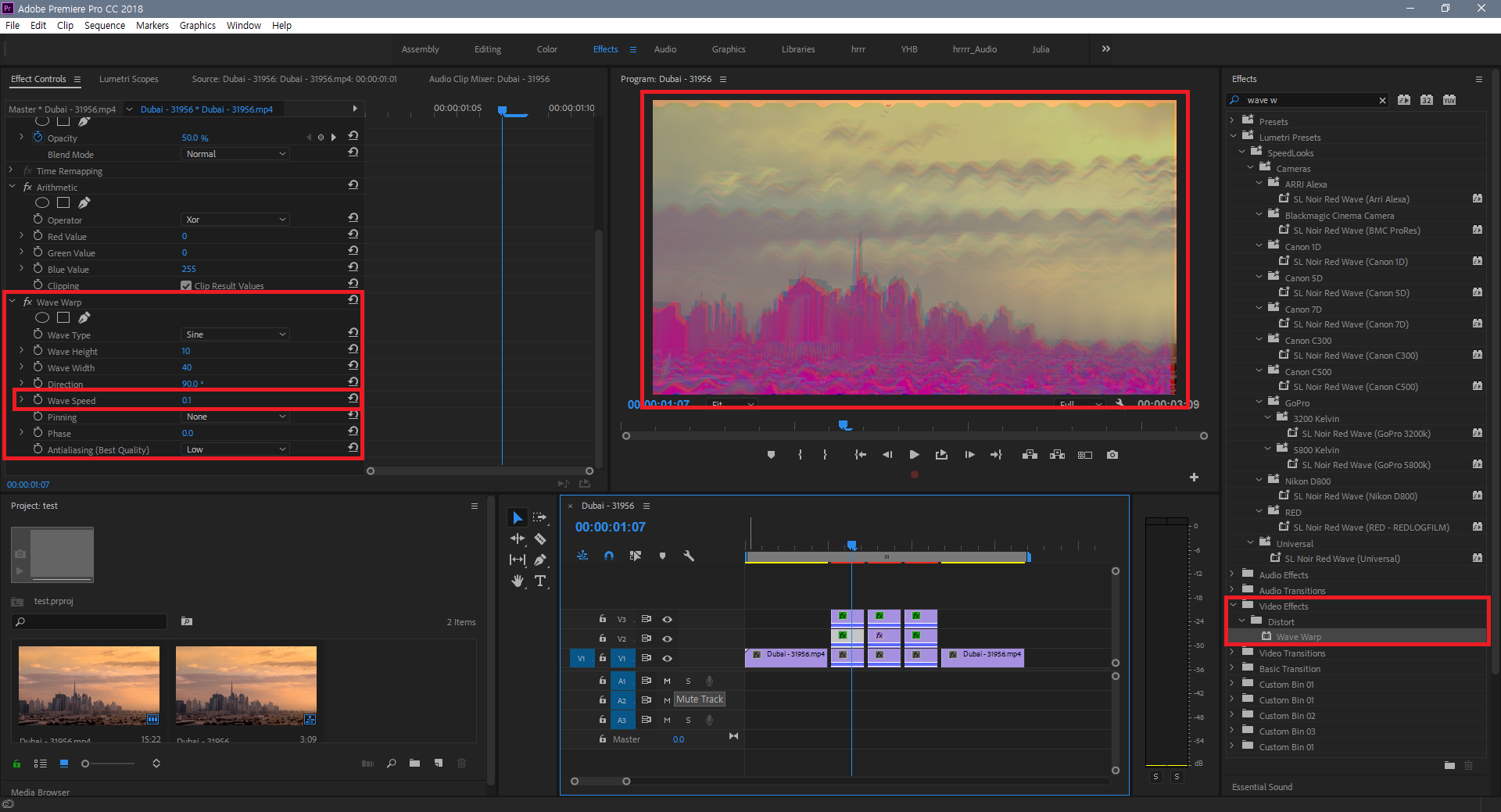Image resolution: width=1501 pixels, height=812 pixels.
Task: Select the Hand tool
Action: coord(517,581)
